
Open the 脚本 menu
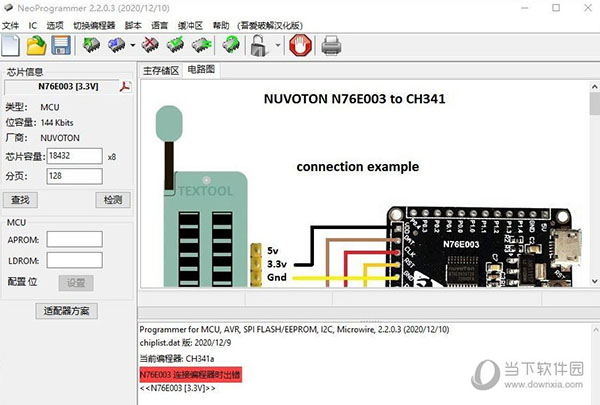[x=133, y=26]
